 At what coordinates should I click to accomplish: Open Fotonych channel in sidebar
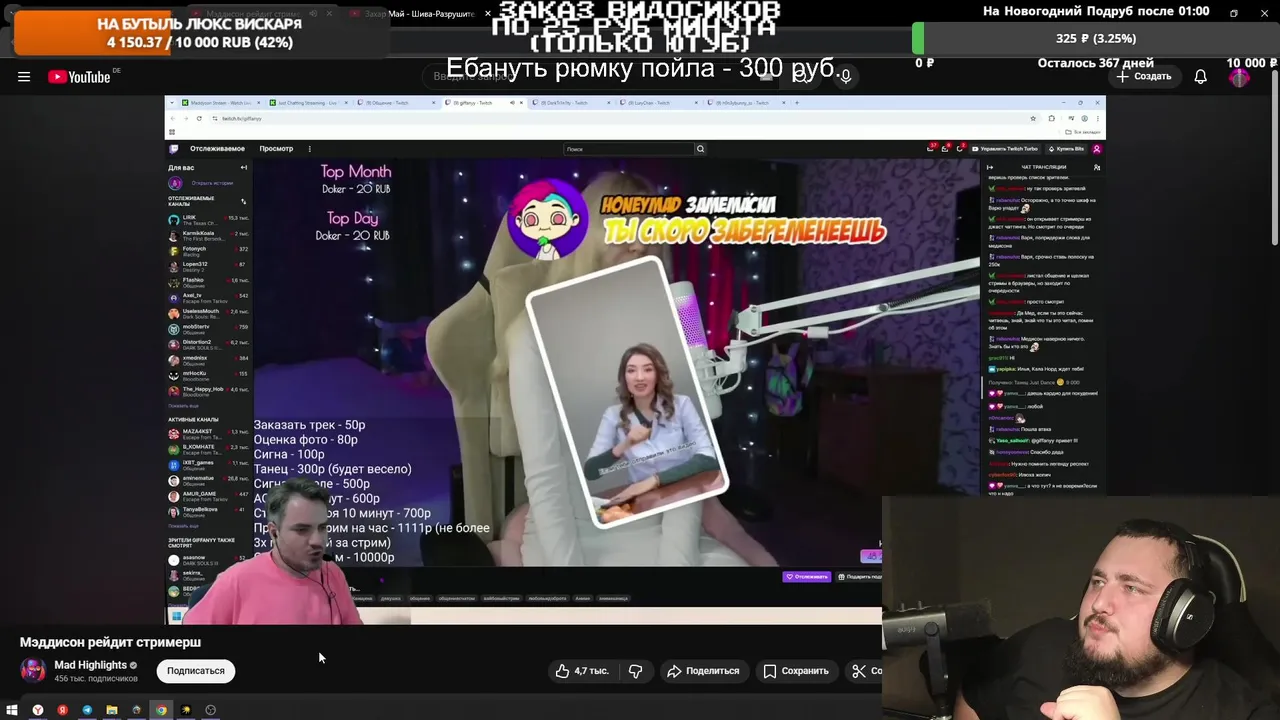pos(208,251)
